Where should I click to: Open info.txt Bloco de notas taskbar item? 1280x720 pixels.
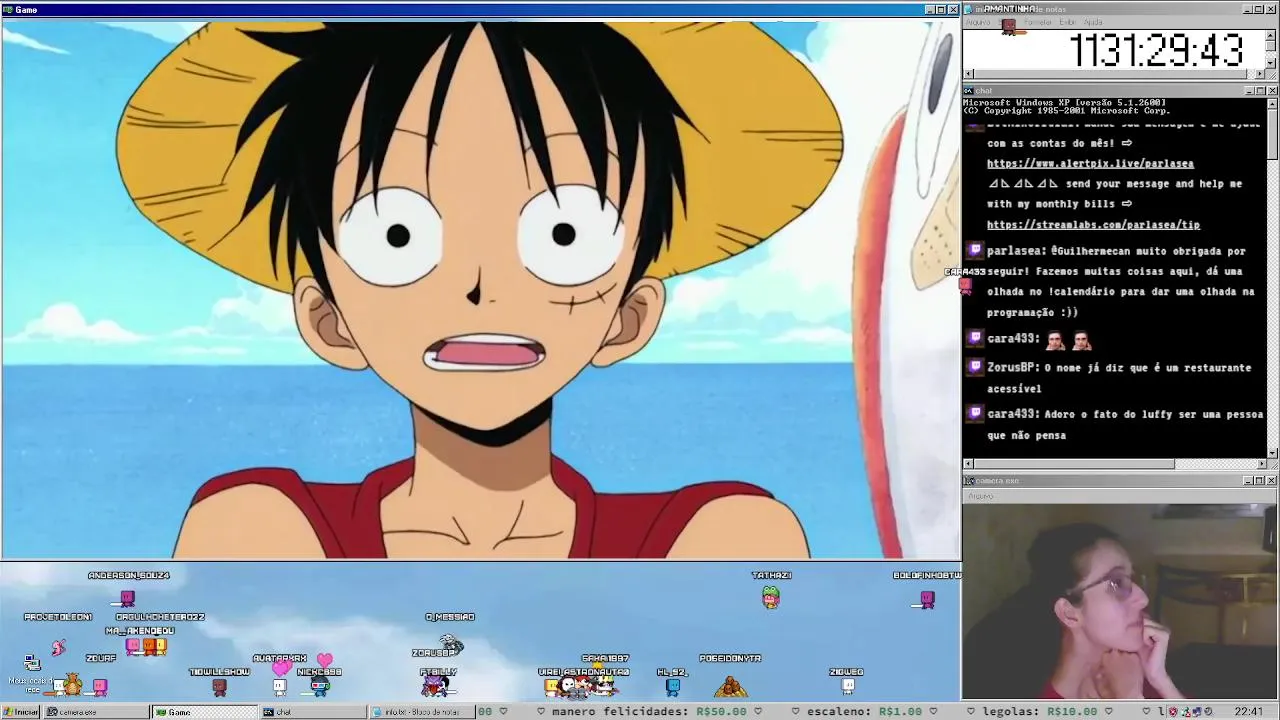pyautogui.click(x=421, y=712)
